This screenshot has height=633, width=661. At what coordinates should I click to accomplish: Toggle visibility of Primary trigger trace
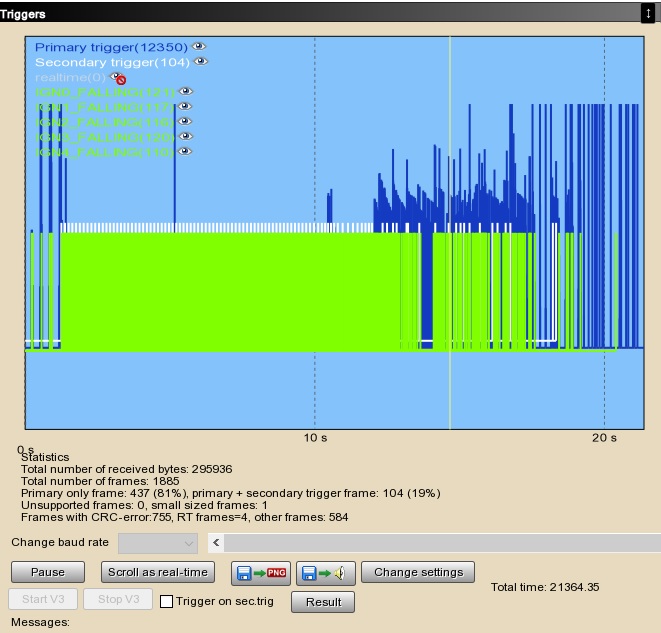pyautogui.click(x=199, y=47)
